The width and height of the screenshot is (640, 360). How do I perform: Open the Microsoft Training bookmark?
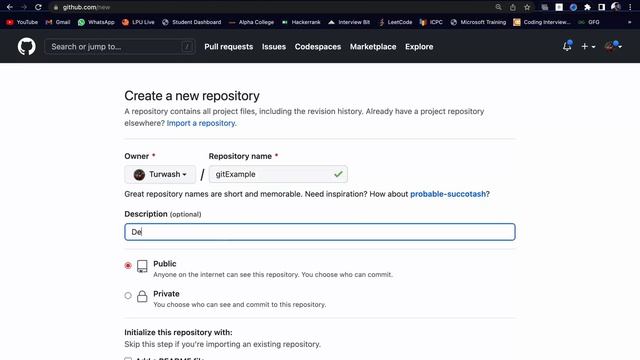point(478,22)
